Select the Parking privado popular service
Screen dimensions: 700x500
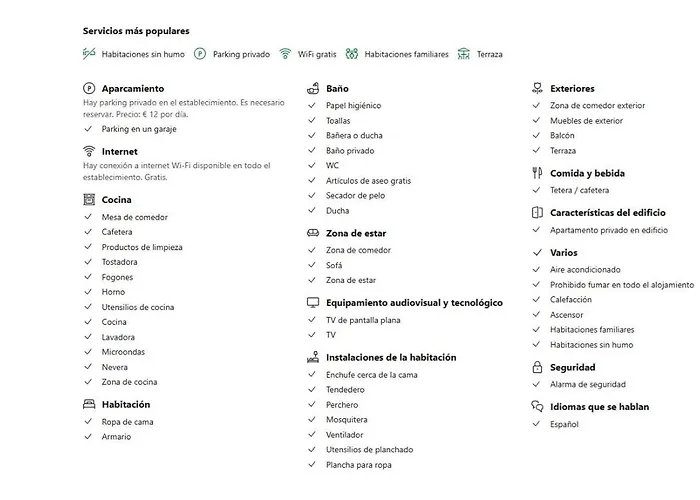point(241,54)
